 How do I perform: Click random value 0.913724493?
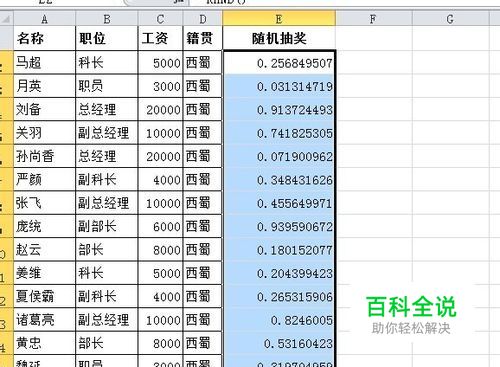[279, 109]
